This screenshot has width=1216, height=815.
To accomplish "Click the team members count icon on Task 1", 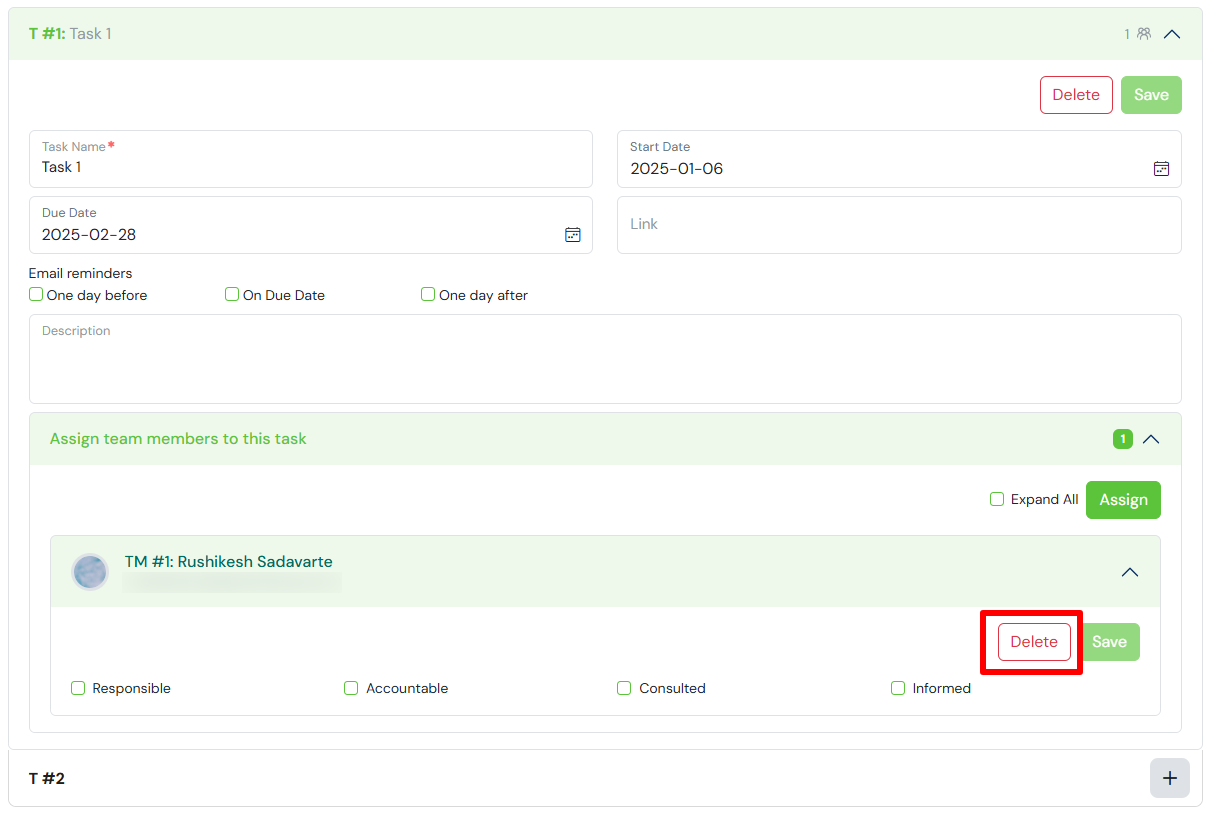I will (1143, 34).
